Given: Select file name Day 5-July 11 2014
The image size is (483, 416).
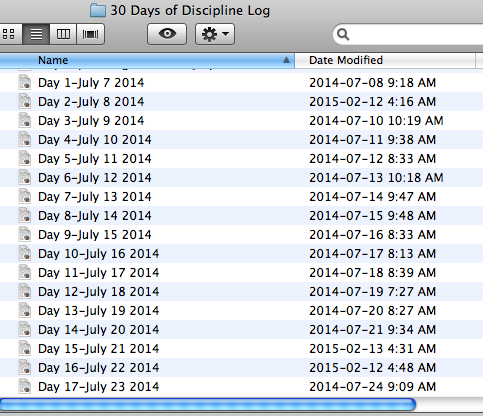Looking at the screenshot, I should 95,159.
